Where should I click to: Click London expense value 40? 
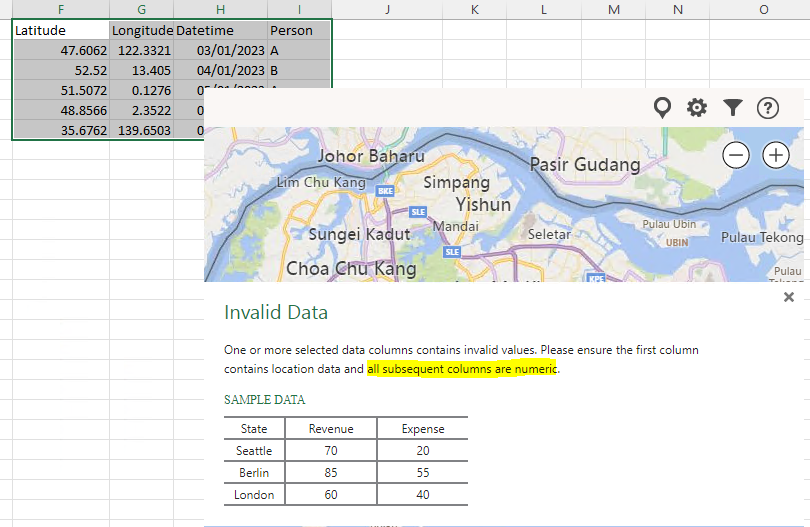(x=423, y=495)
